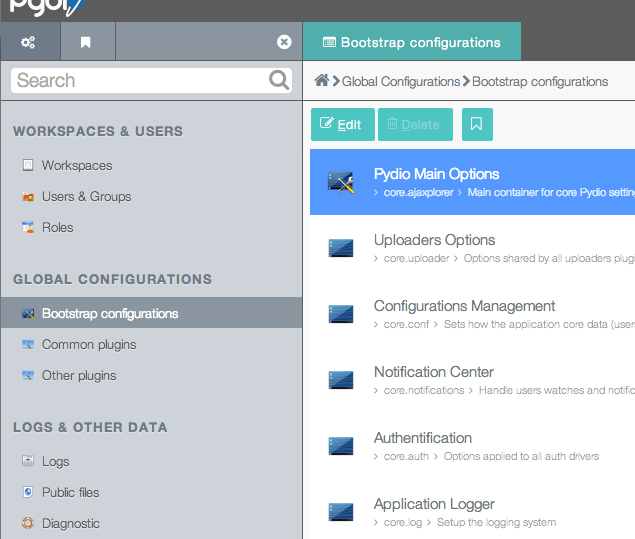Viewport: 635px width, 539px height.
Task: Click the Users & Groups folder icon
Action: coord(28,197)
